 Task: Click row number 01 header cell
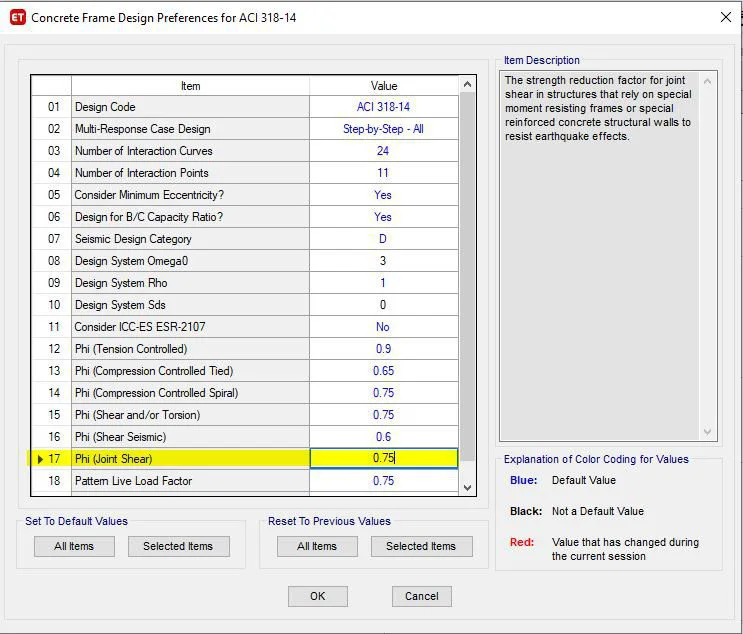[x=52, y=107]
